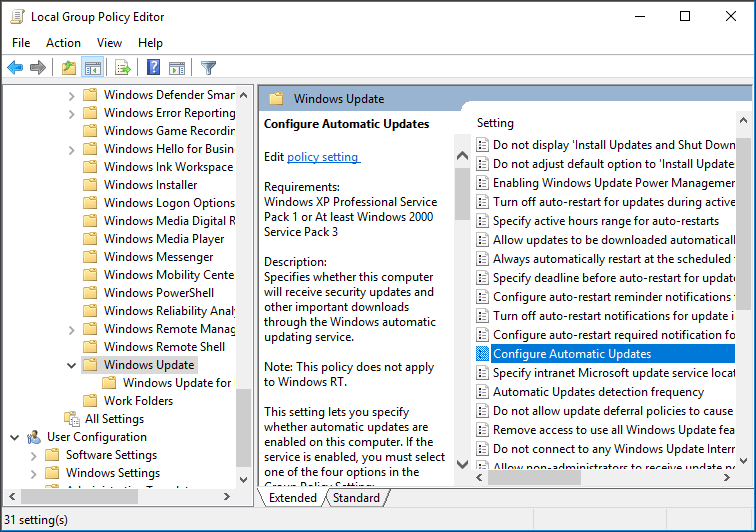Select 'Do not allow update deferral policies' row
The width and height of the screenshot is (756, 532).
[605, 411]
